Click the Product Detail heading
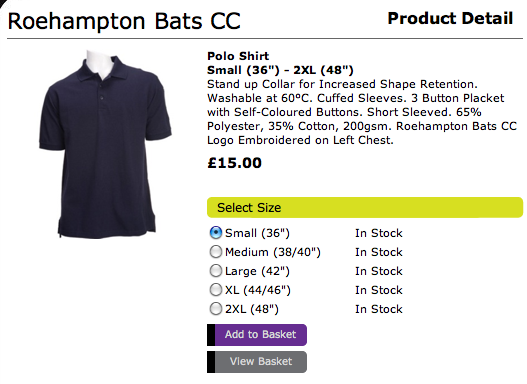The height and width of the screenshot is (384, 527). click(450, 18)
